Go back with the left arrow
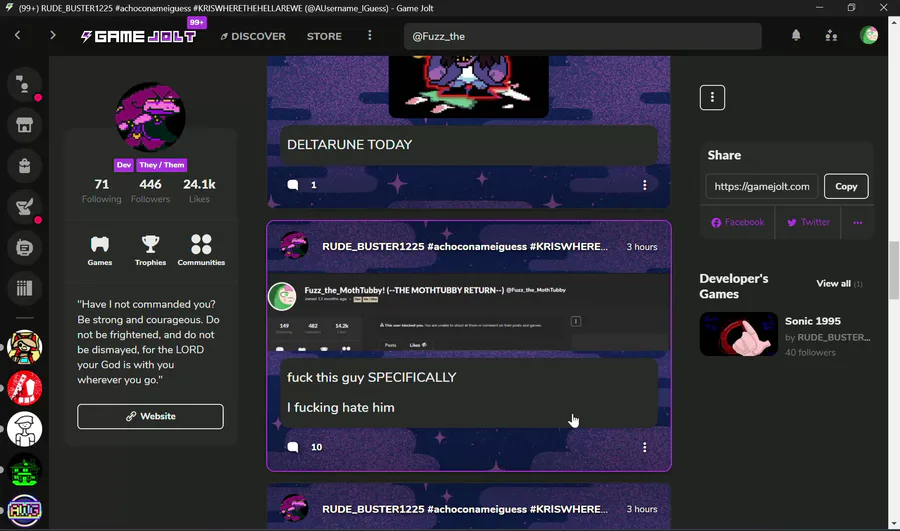Image resolution: width=900 pixels, height=531 pixels. coord(18,36)
